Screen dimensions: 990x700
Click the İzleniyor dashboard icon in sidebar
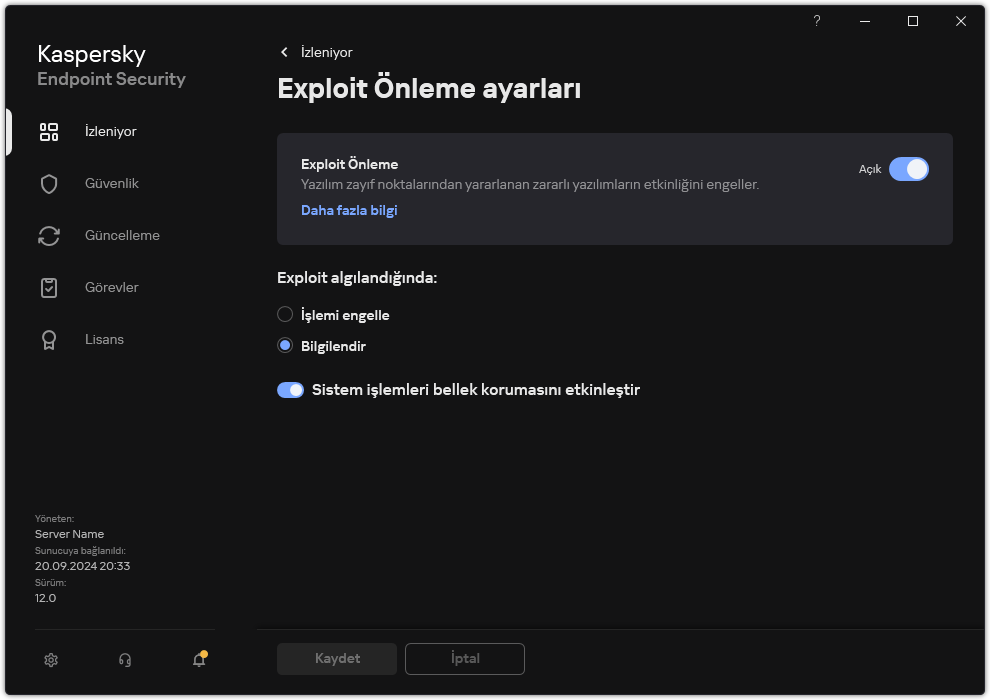[x=49, y=132]
